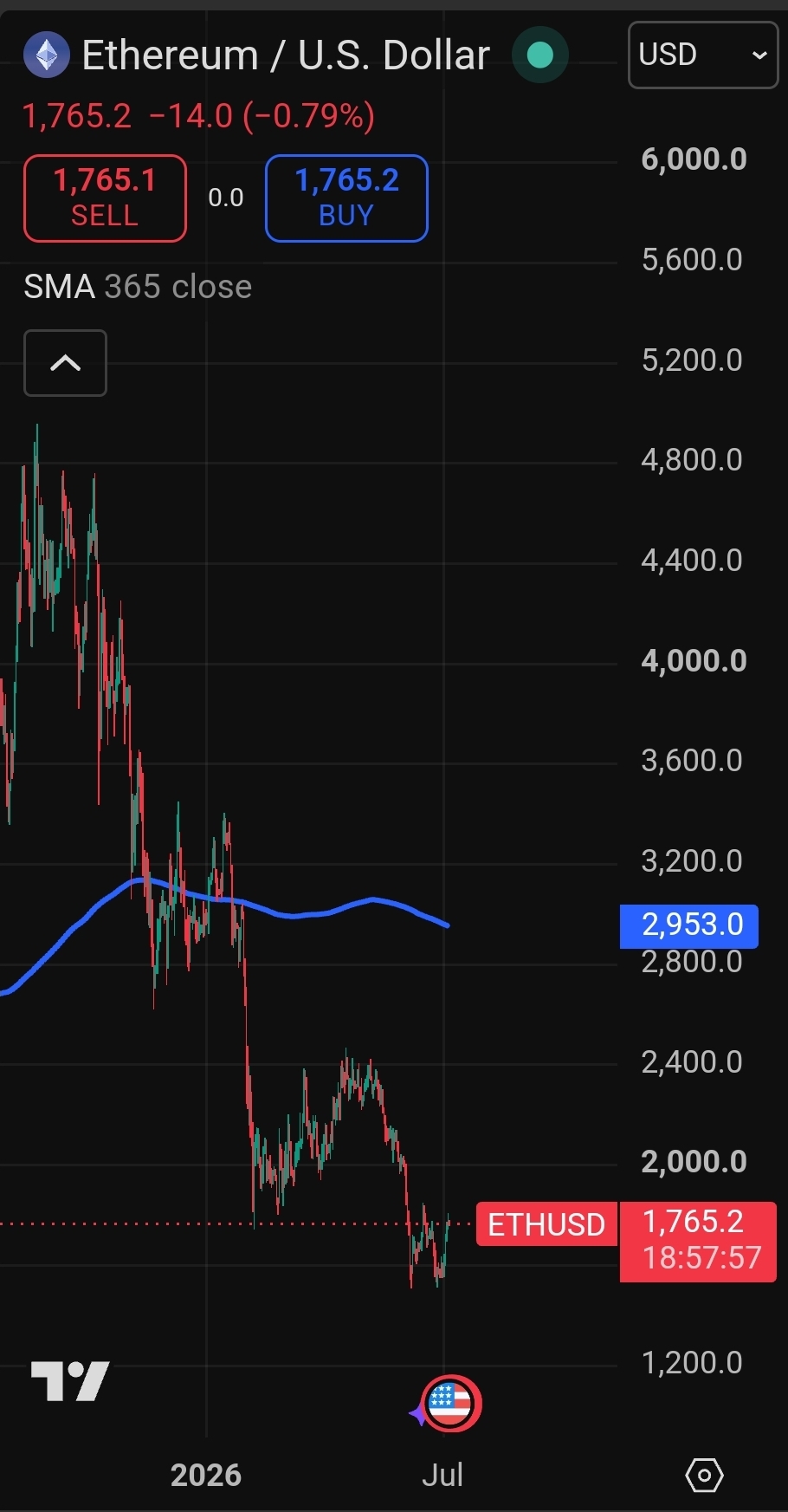The height and width of the screenshot is (1512, 788).
Task: Tap the green market status indicator
Action: pyautogui.click(x=540, y=55)
